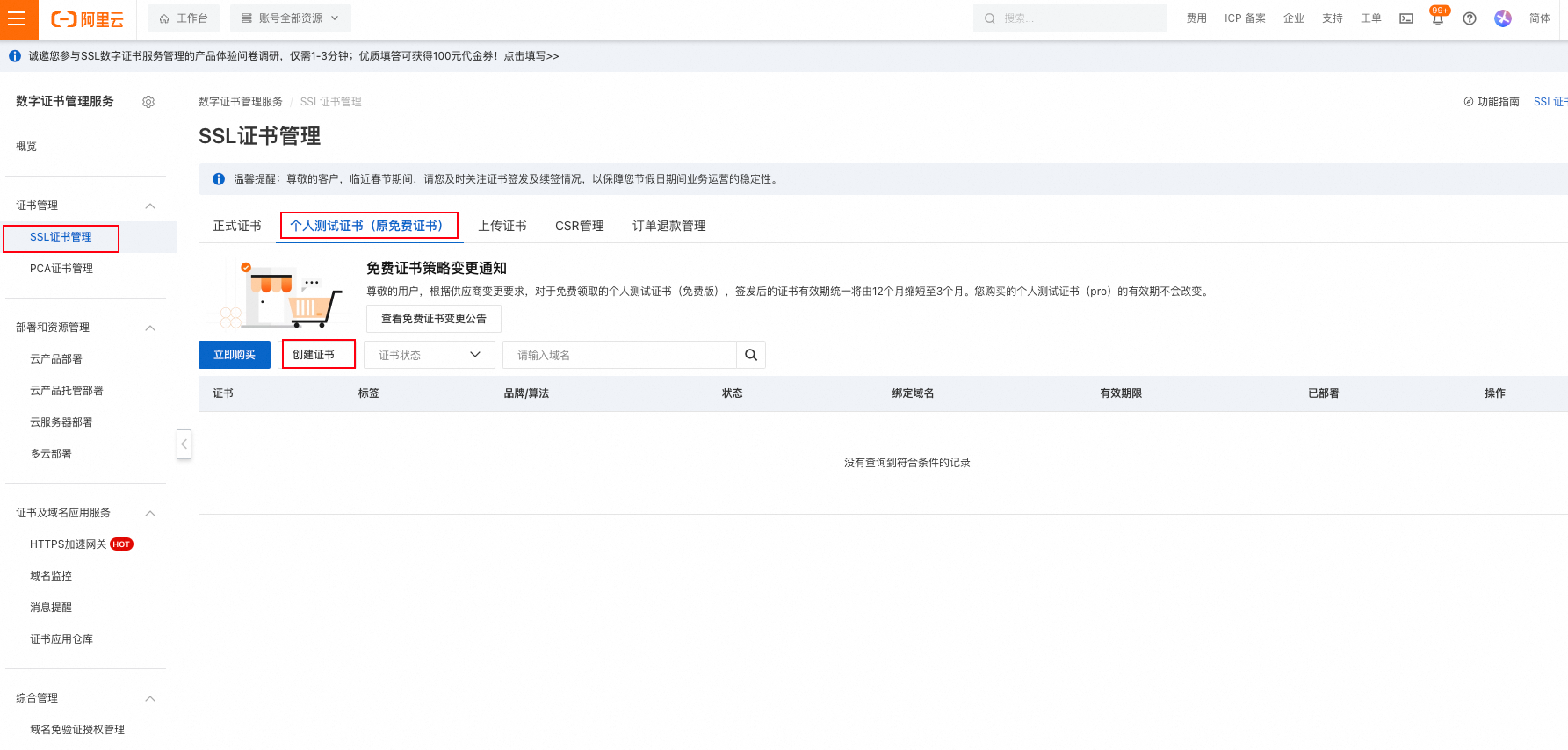Open 多云部署 in the sidebar
Image resolution: width=1568 pixels, height=750 pixels.
(x=51, y=454)
